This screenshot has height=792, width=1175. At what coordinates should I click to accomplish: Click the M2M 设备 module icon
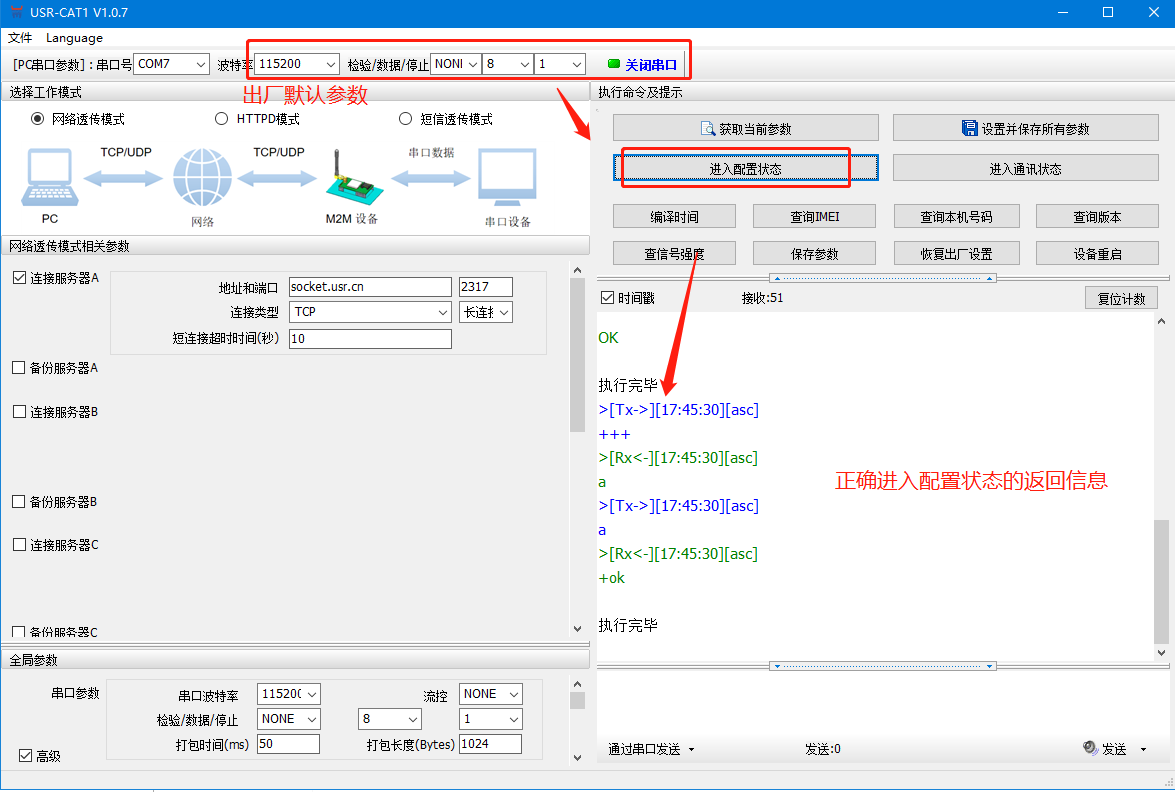[x=350, y=180]
